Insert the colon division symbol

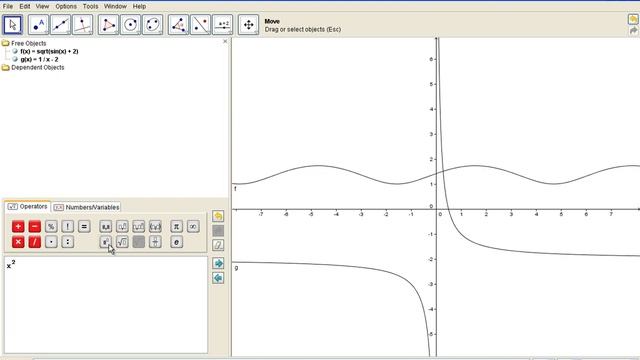(x=68, y=242)
